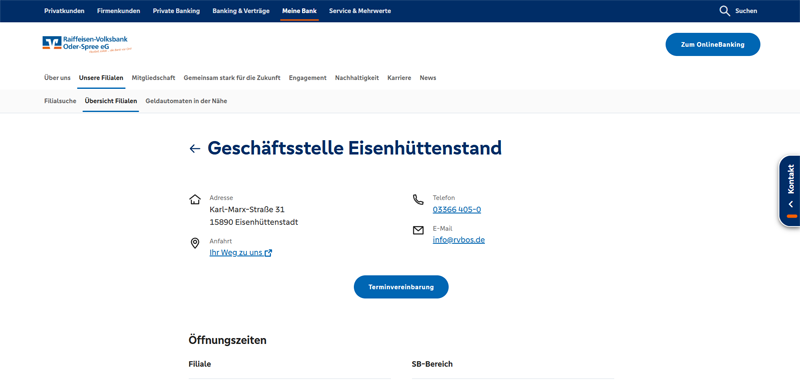Click the Filiale opening hours column header
This screenshot has height=381, width=800.
pyautogui.click(x=200, y=364)
